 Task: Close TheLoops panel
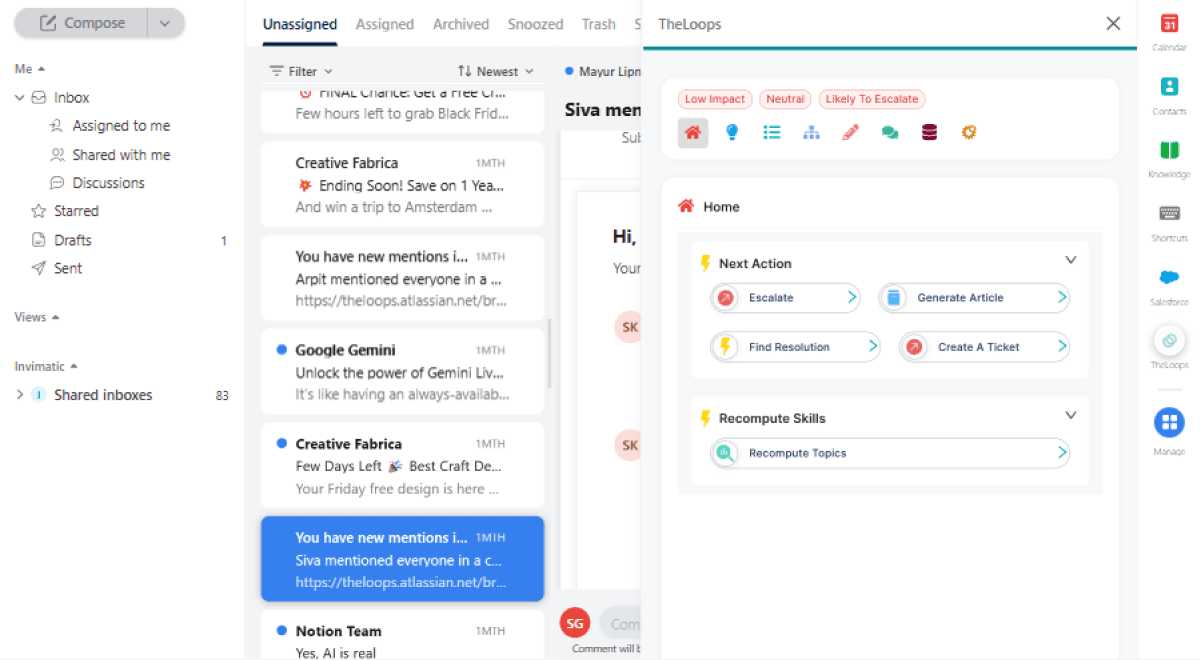point(1113,23)
